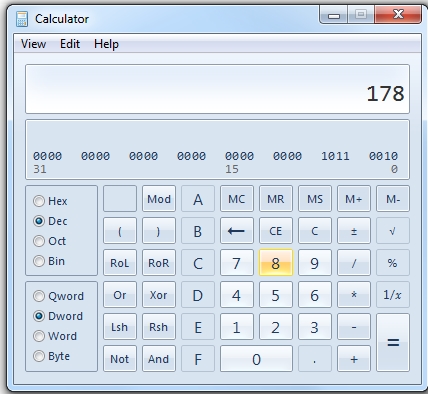428x394 pixels.
Task: Click the hex digit D button
Action: (198, 295)
